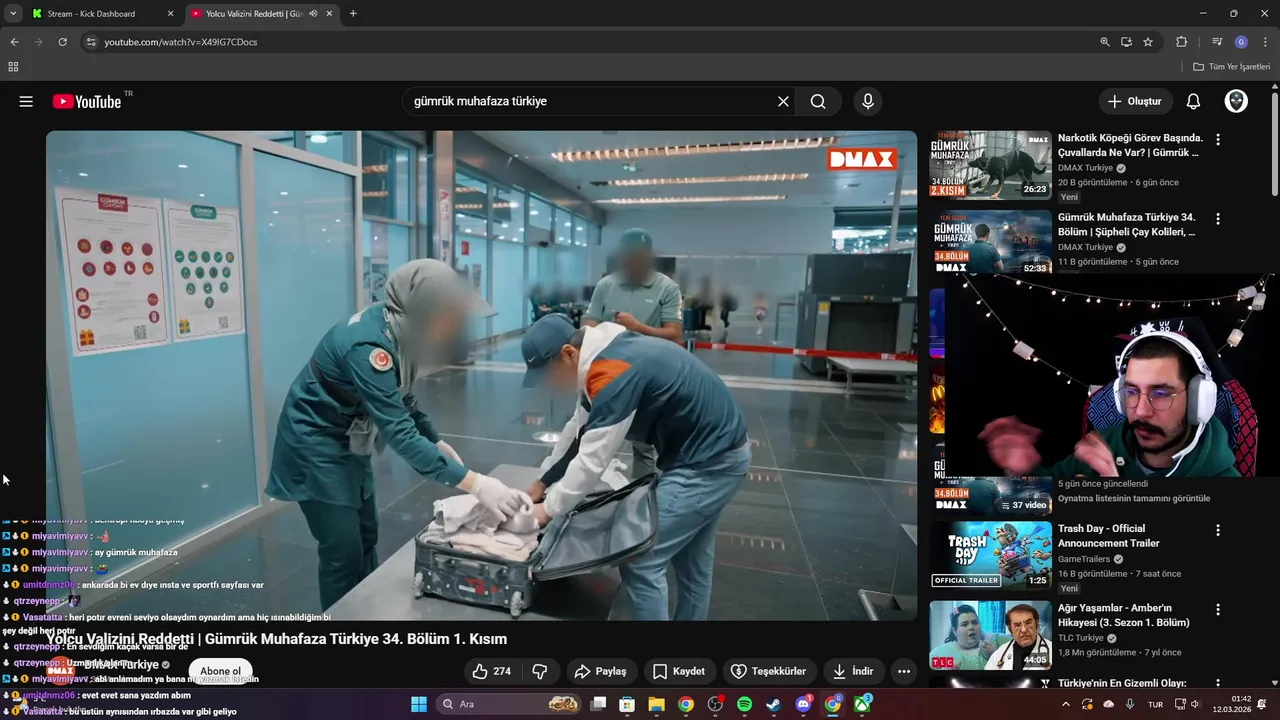1280x720 pixels.
Task: View site information icon in address bar
Action: tap(91, 42)
